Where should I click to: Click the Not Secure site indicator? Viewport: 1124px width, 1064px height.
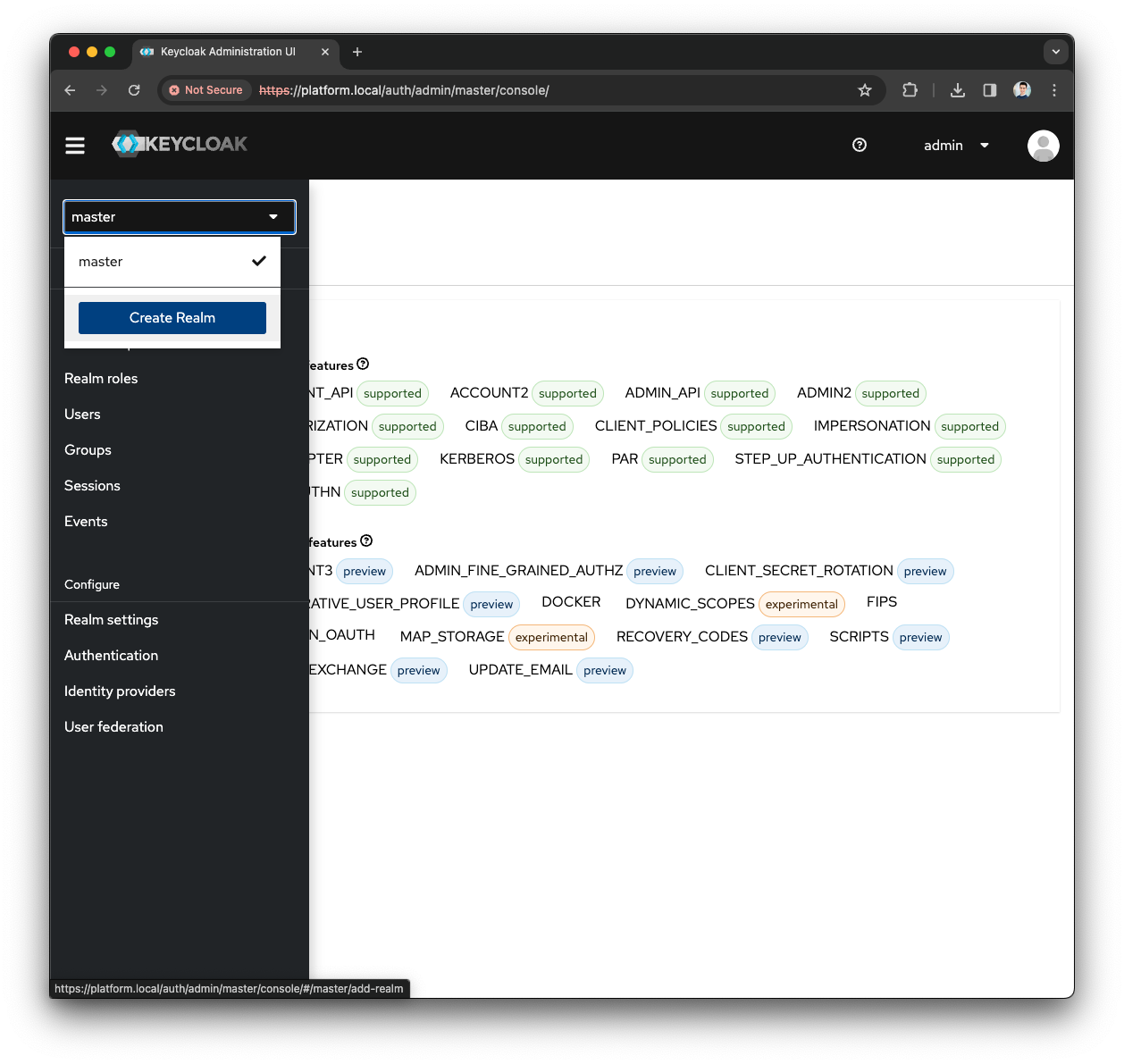pyautogui.click(x=206, y=90)
